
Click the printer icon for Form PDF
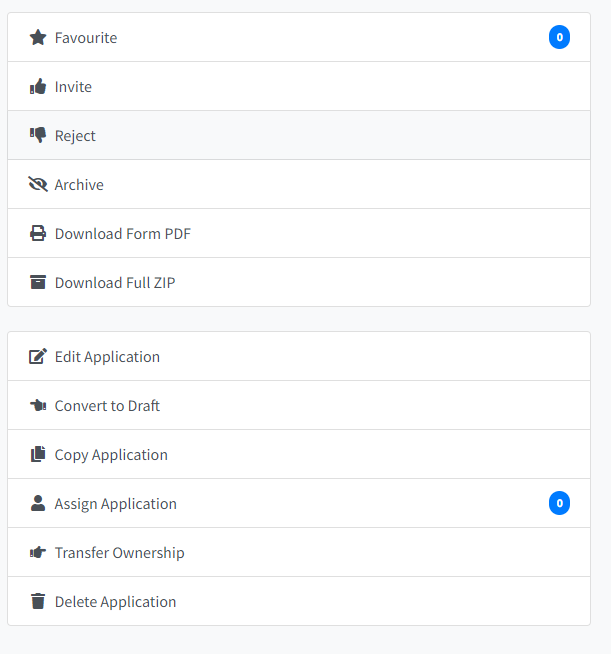38,233
